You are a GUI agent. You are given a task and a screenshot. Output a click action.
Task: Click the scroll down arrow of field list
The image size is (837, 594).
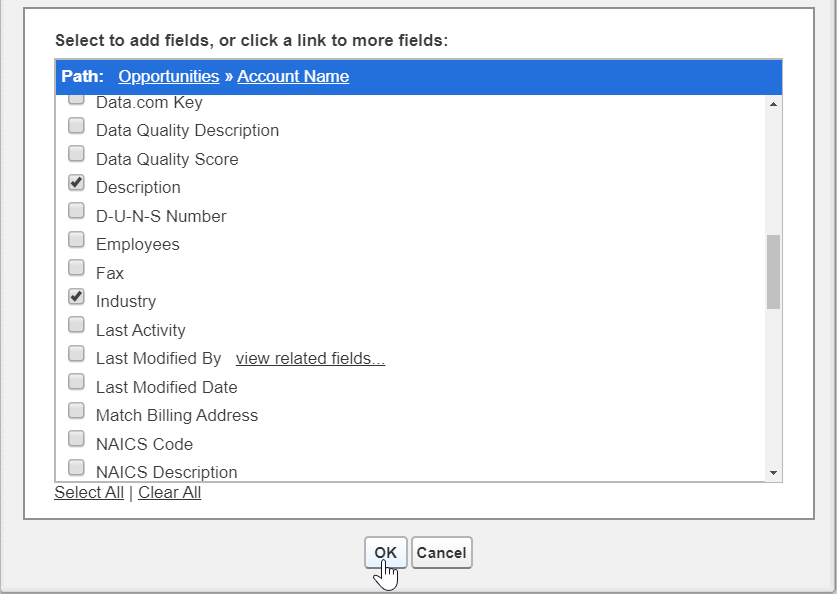pos(773,472)
